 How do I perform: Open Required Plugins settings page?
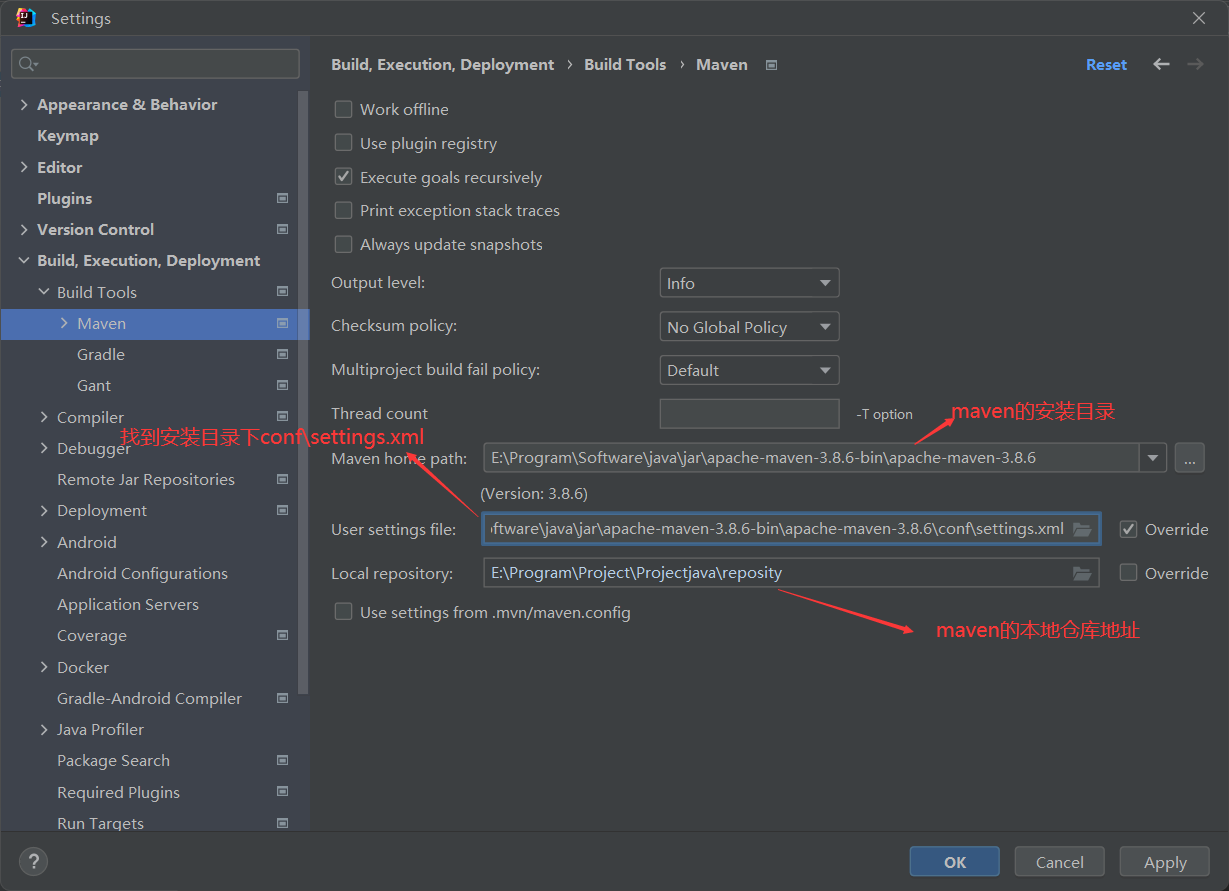coord(119,792)
